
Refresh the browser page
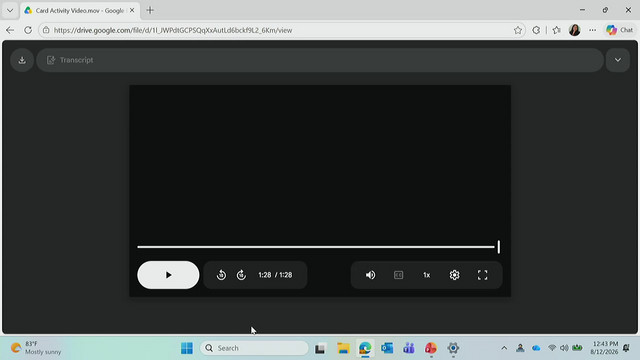click(x=28, y=30)
